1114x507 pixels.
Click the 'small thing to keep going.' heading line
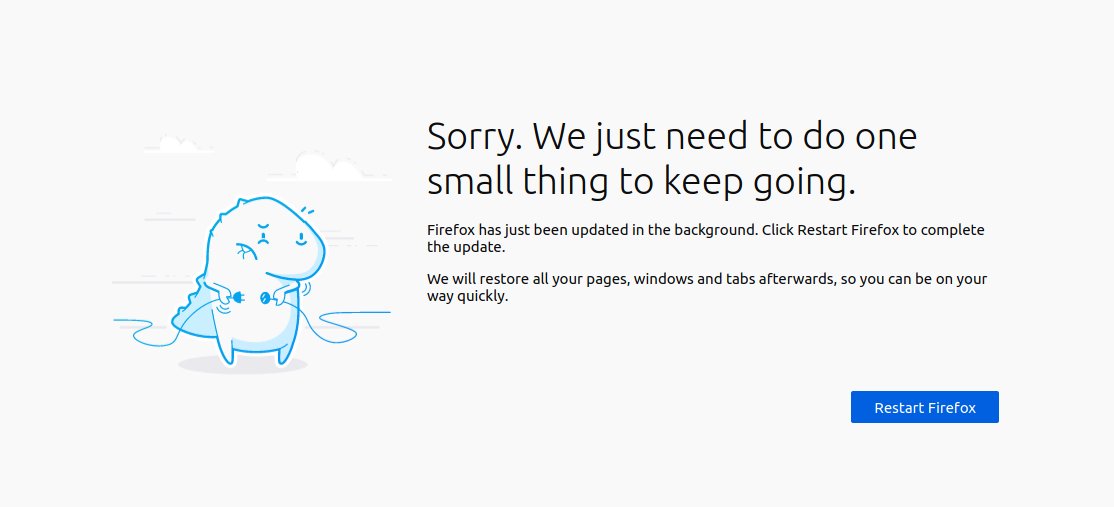641,181
